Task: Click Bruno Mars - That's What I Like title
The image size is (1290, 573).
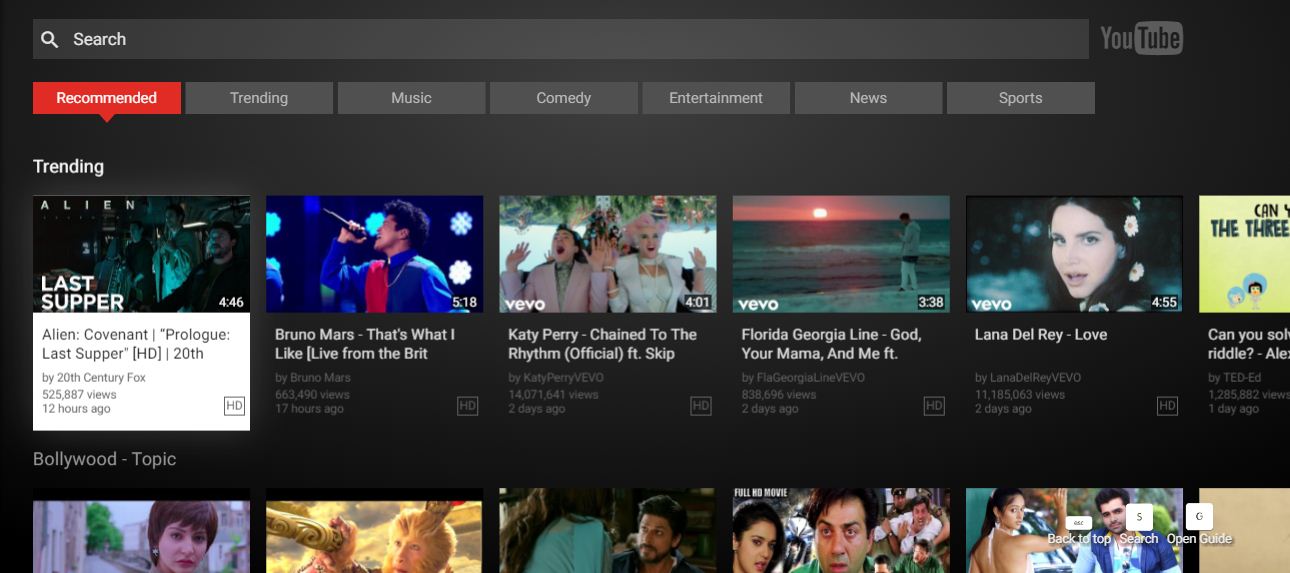Action: [365, 344]
